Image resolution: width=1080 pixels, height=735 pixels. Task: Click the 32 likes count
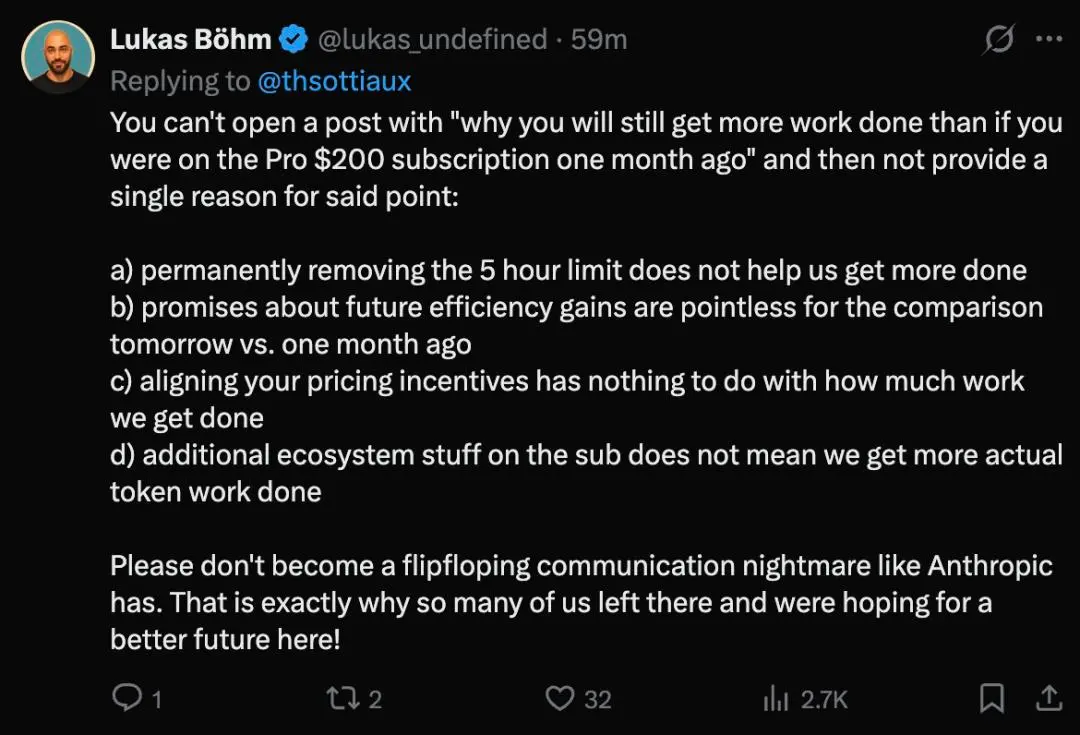tap(598, 699)
